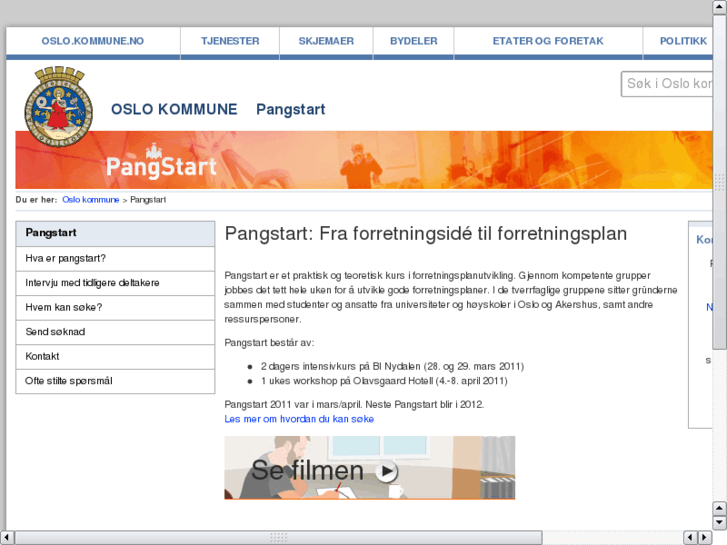Screen dimensions: 727x545
Task: Follow 'Les mer om hvordan du kan søke' link
Action: [299, 419]
